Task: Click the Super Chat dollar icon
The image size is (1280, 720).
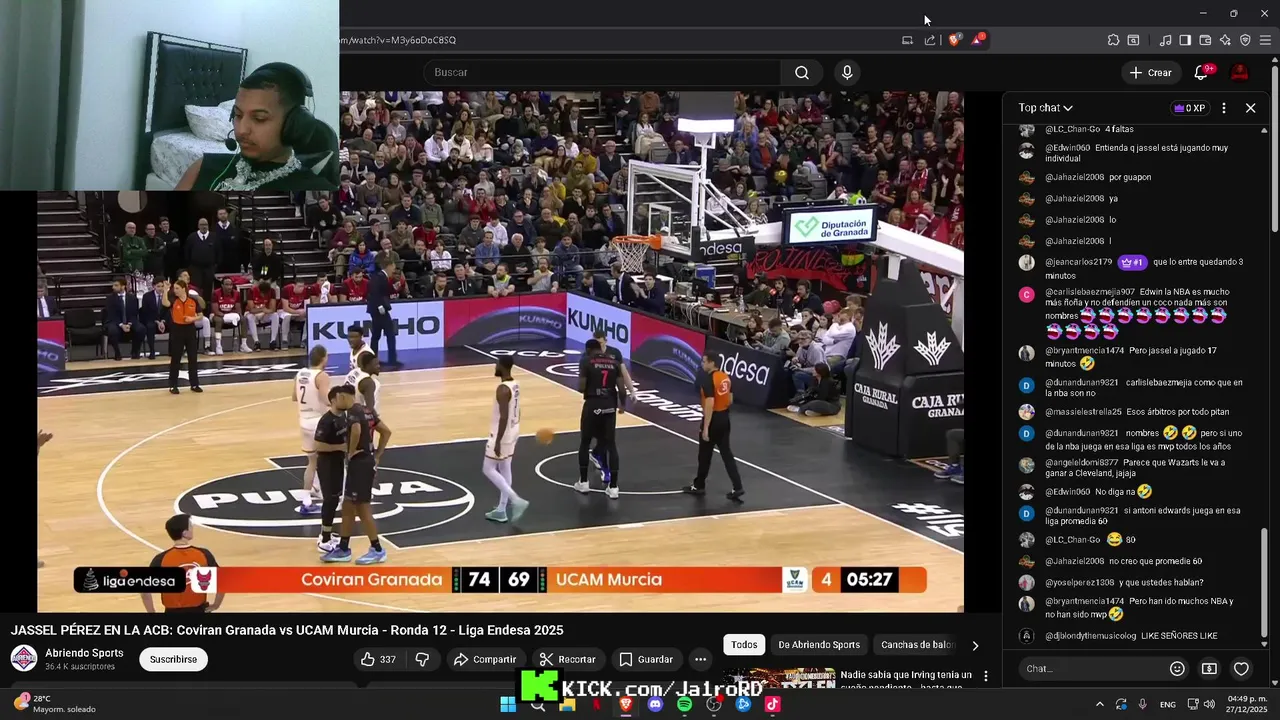Action: click(1209, 668)
